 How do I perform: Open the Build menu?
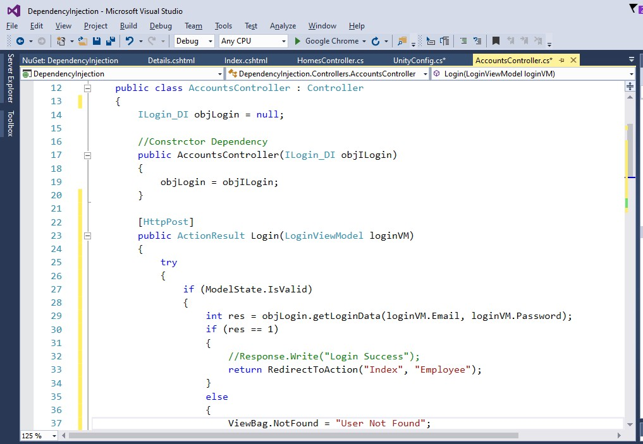tap(128, 26)
